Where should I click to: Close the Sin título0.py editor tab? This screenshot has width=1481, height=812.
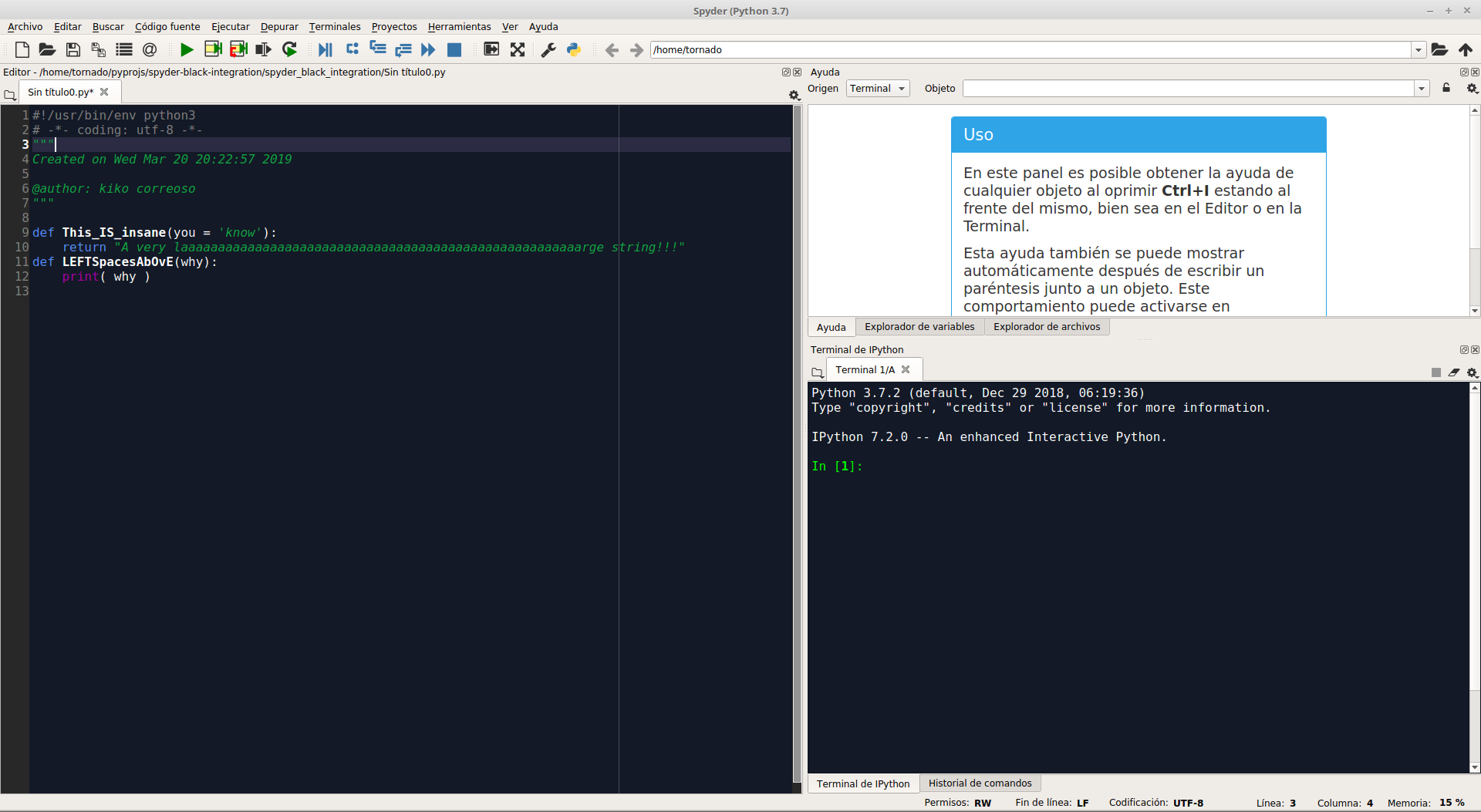click(x=104, y=92)
